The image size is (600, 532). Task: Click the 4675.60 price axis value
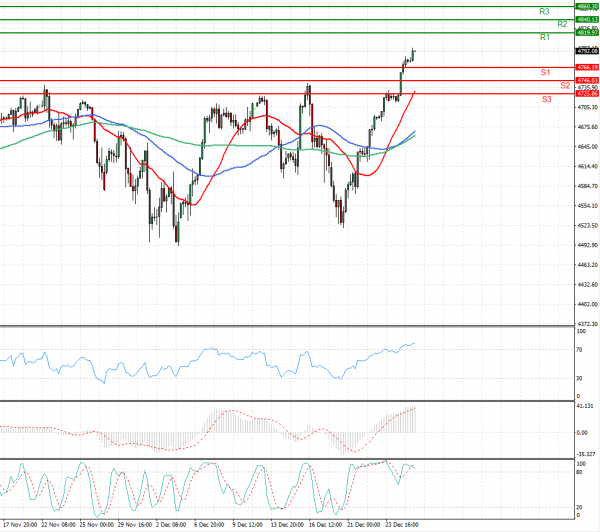coord(587,127)
